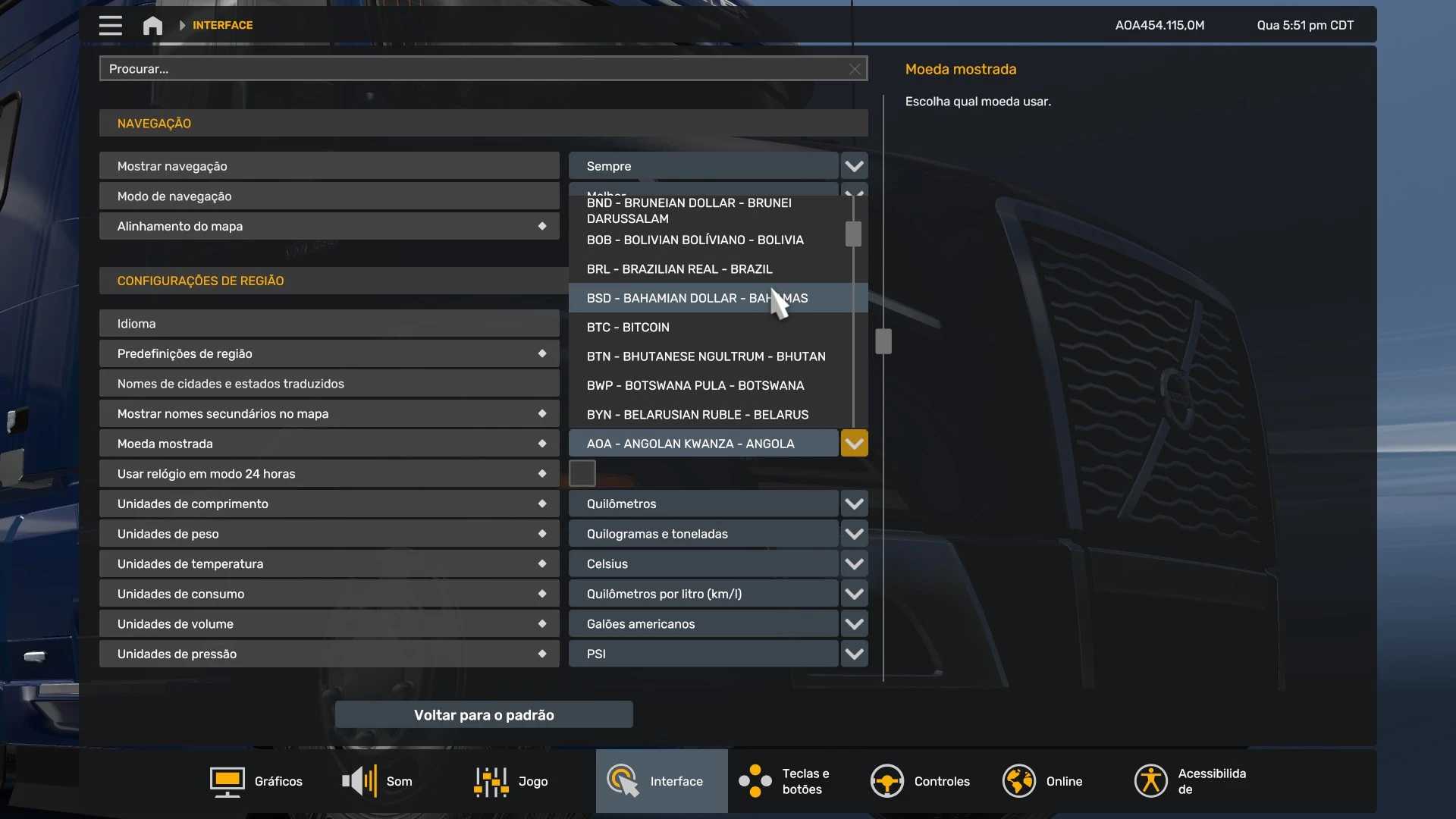
Task: Toggle 24-hour clock checkbox
Action: point(582,473)
